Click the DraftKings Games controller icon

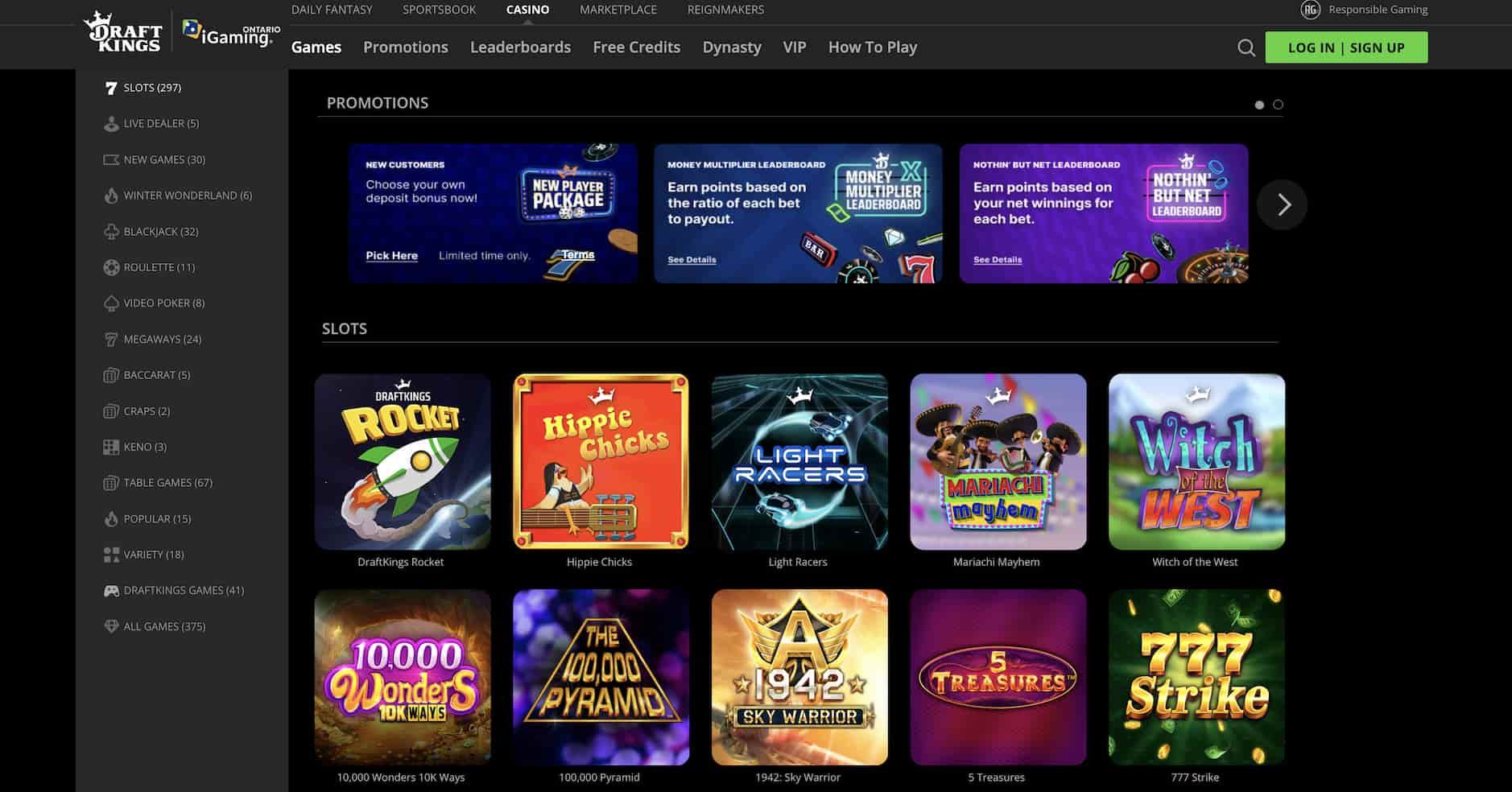111,591
